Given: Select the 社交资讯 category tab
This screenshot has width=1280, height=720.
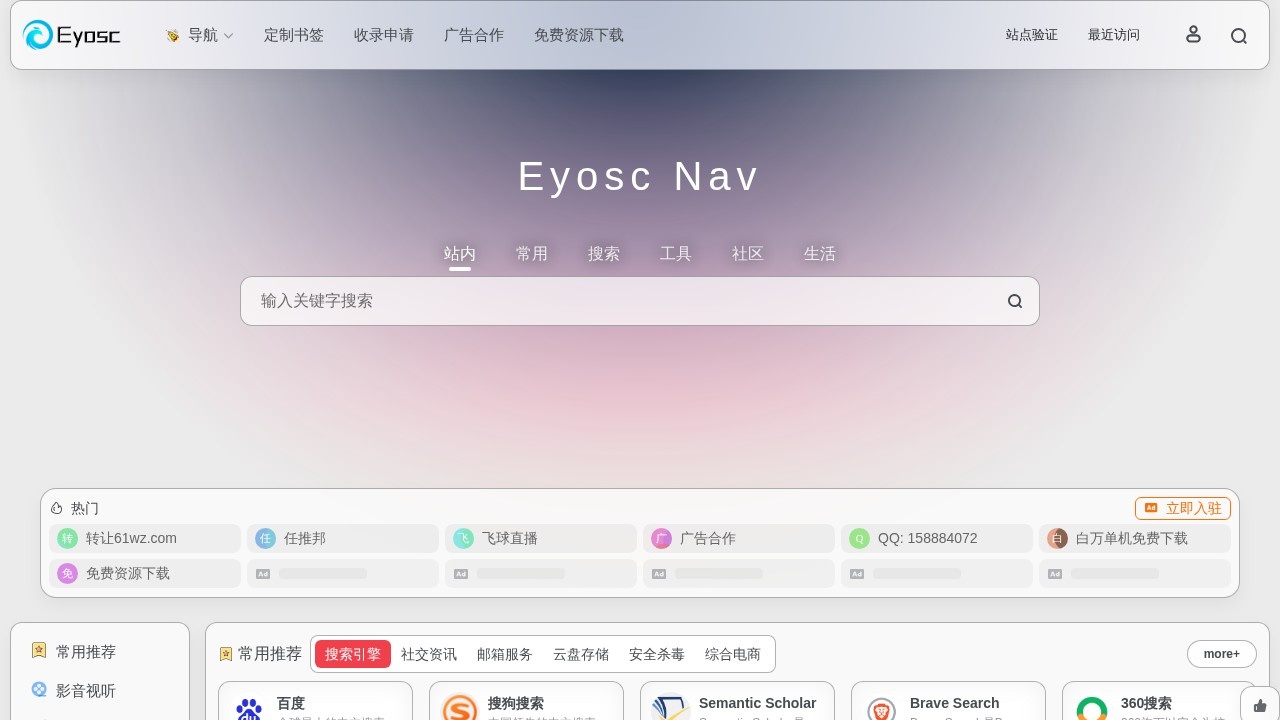Looking at the screenshot, I should pyautogui.click(x=429, y=654).
